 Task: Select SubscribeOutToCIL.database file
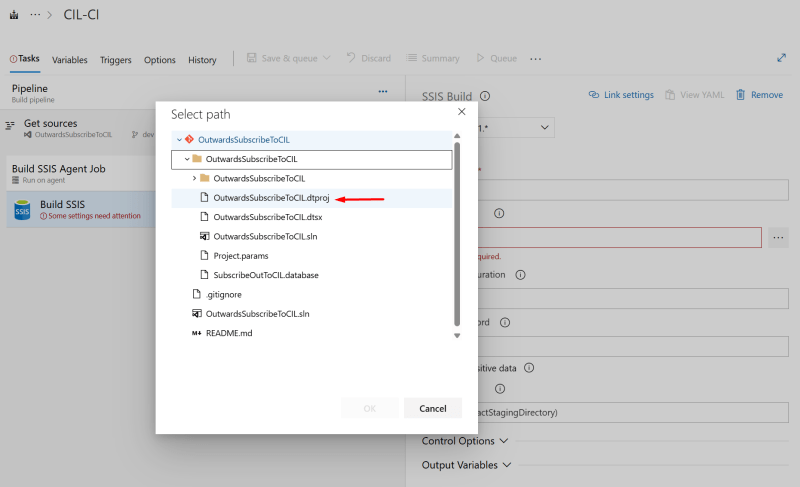tap(312, 275)
